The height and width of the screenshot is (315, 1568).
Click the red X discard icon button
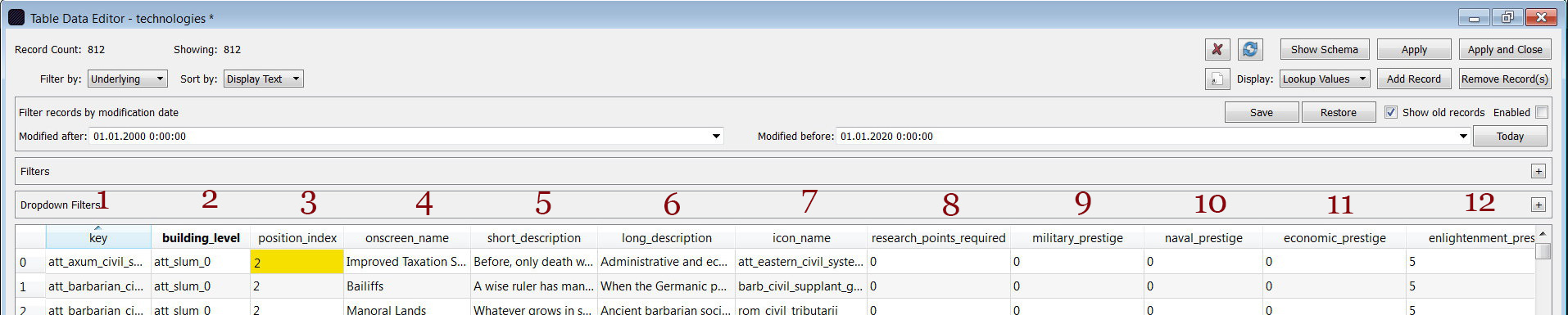point(1217,50)
